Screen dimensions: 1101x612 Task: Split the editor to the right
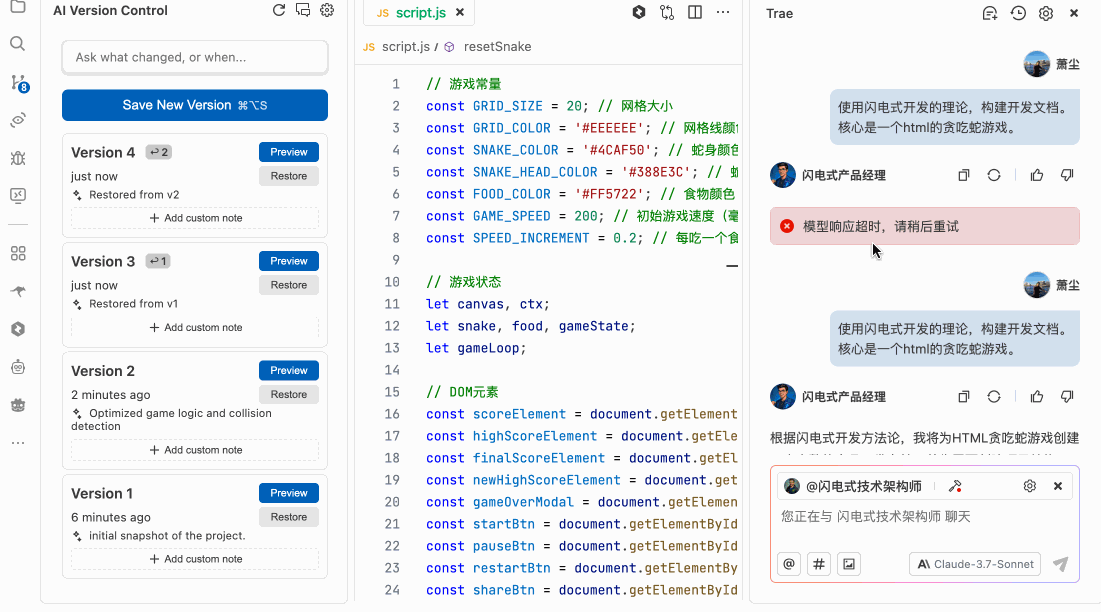click(x=695, y=12)
